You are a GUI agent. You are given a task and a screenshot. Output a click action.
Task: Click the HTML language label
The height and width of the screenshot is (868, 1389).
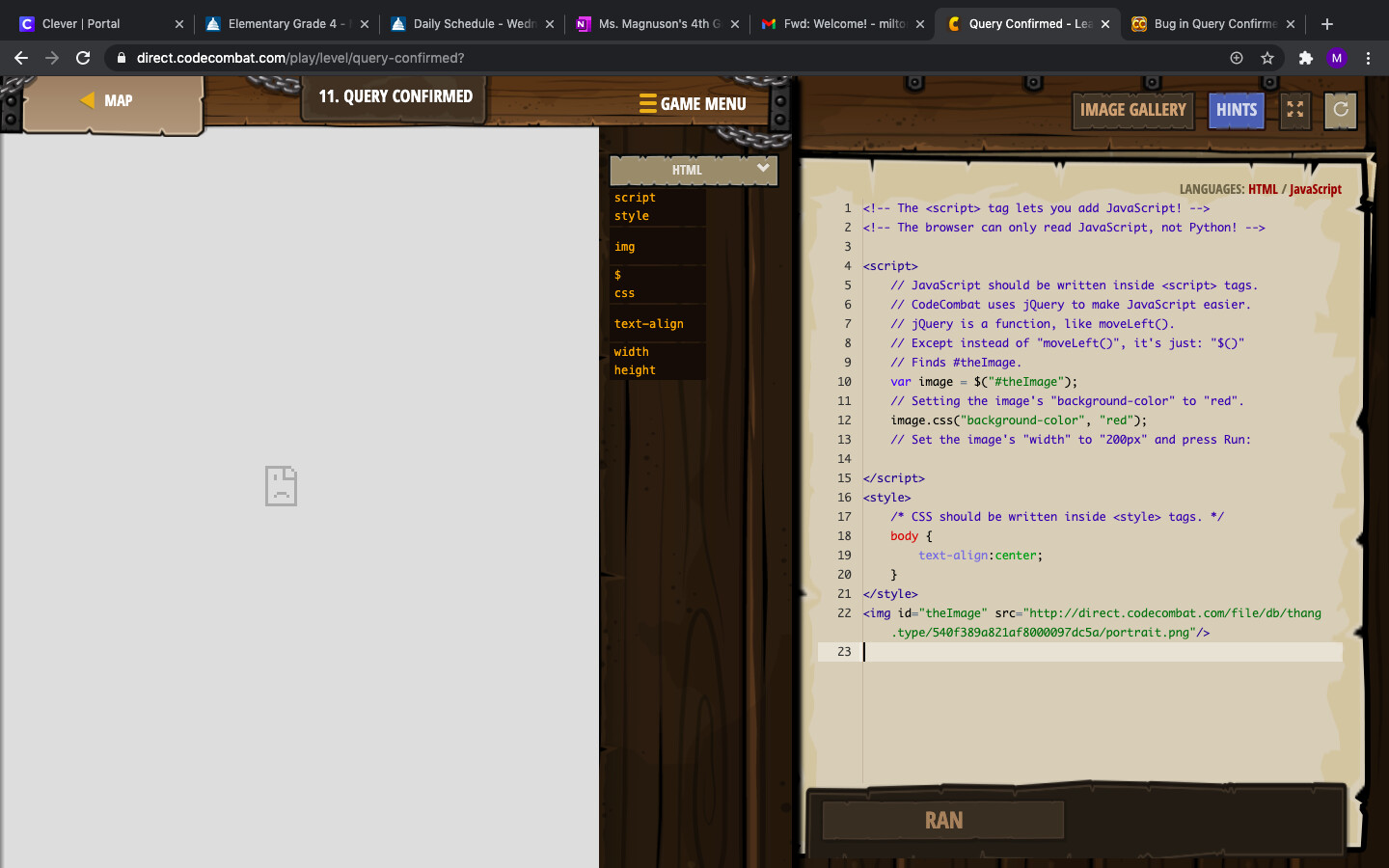click(x=1263, y=189)
